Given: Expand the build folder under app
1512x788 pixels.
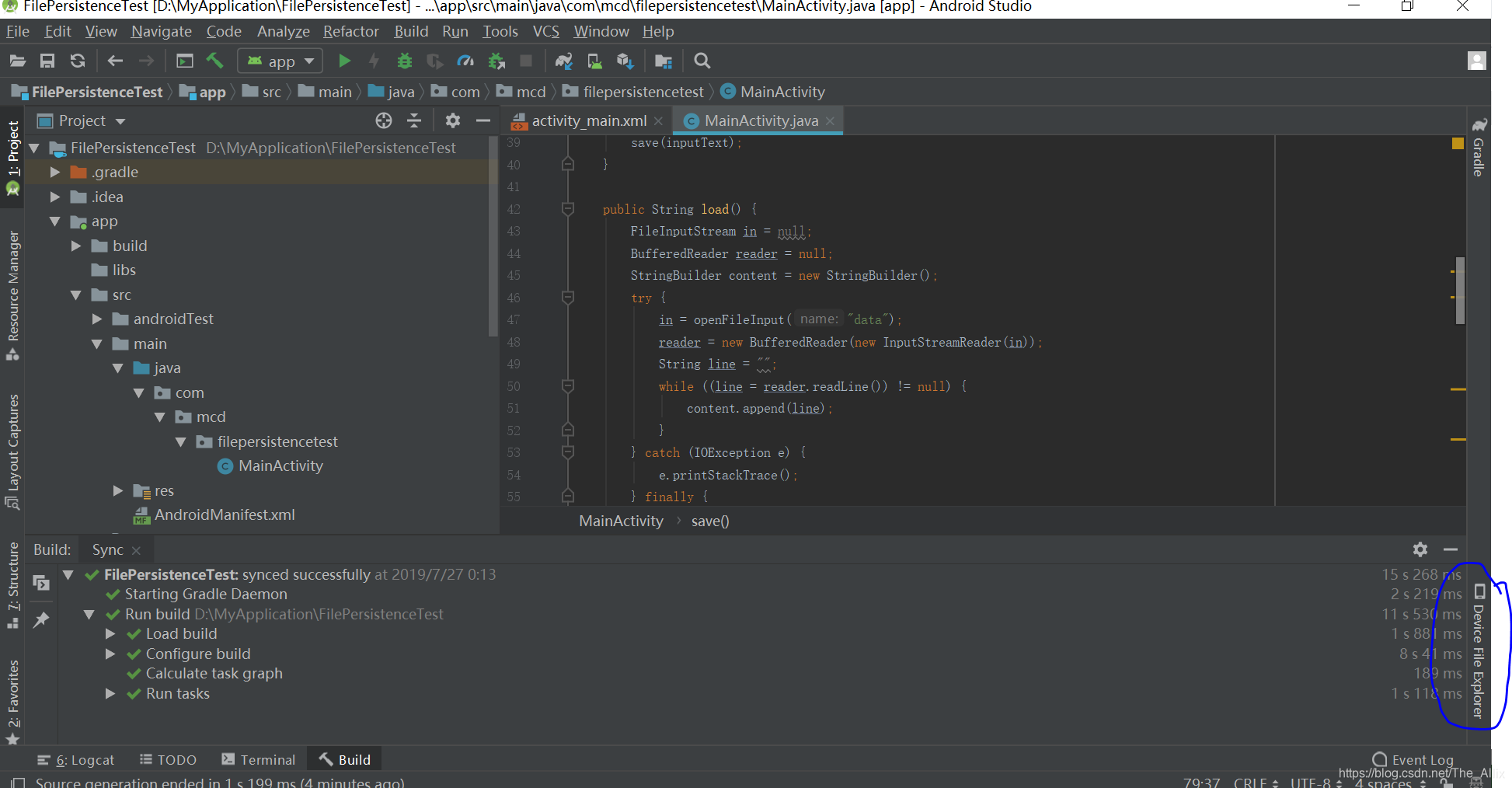Looking at the screenshot, I should 76,246.
